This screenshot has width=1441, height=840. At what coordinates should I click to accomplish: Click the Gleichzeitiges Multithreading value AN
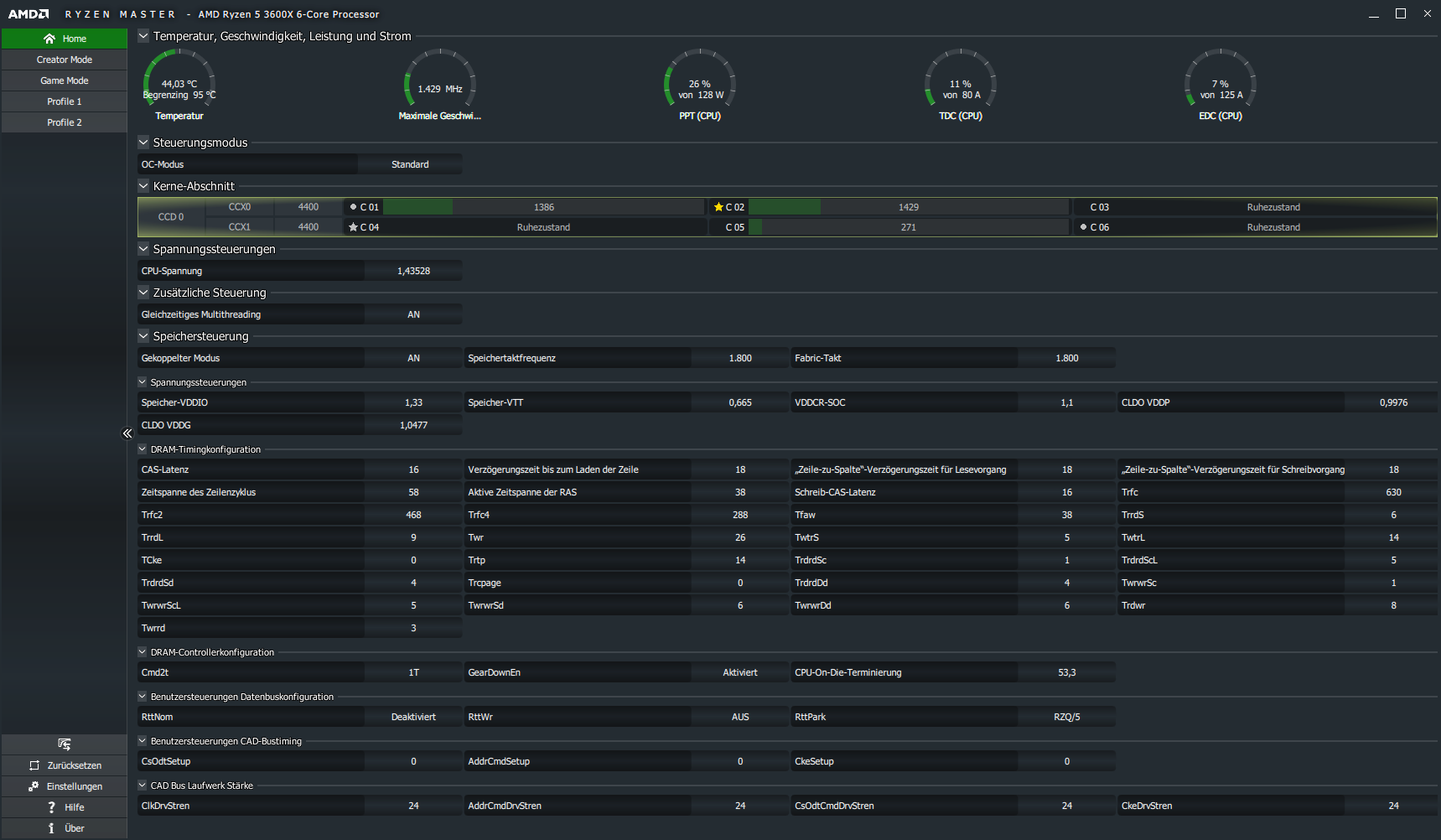click(x=413, y=314)
